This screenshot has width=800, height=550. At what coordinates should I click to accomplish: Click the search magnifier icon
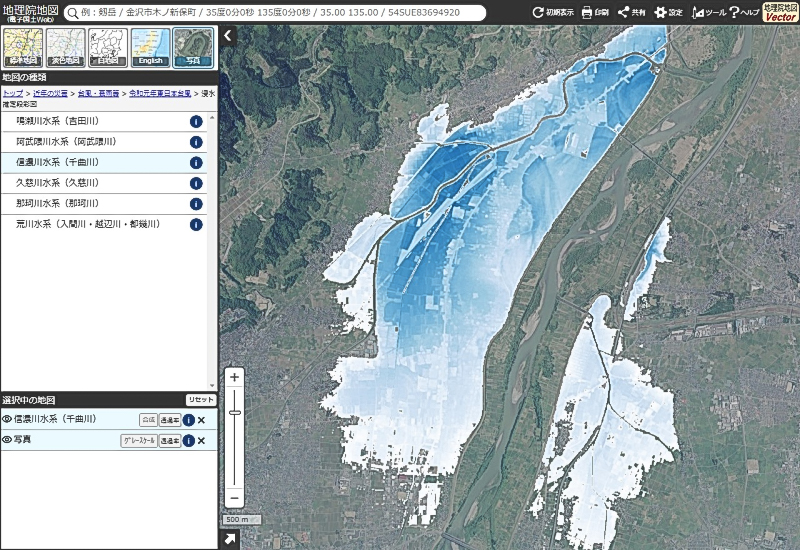click(73, 12)
